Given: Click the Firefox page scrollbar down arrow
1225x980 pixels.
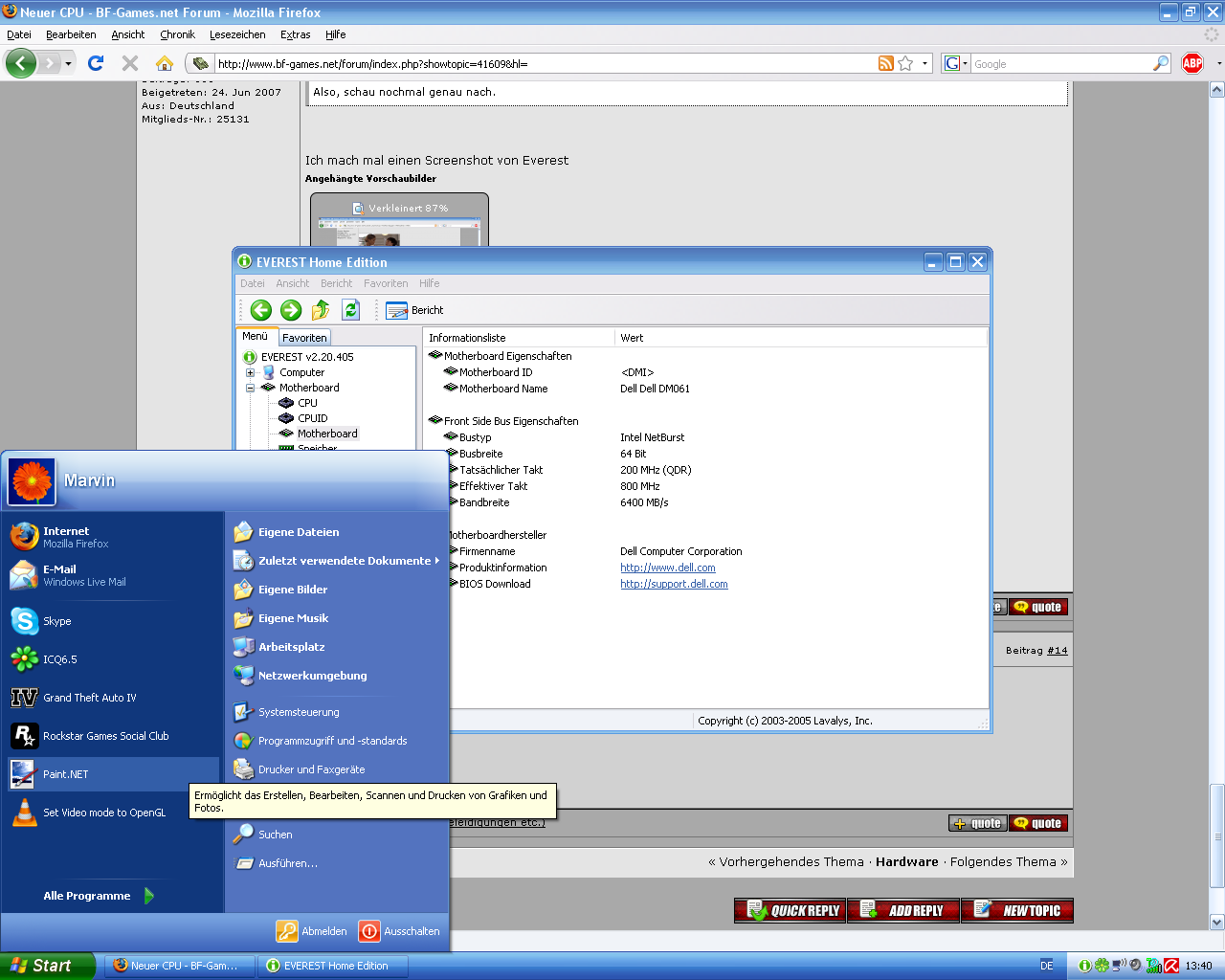Looking at the screenshot, I should click(x=1217, y=923).
